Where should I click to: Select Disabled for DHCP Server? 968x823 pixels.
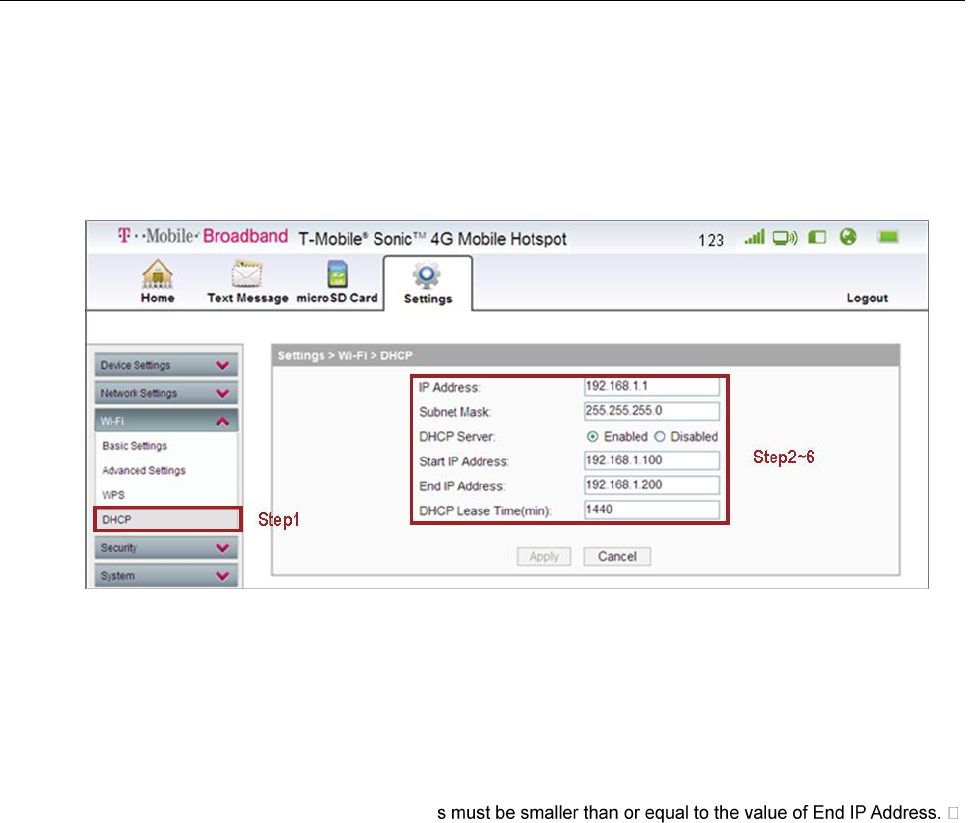660,437
